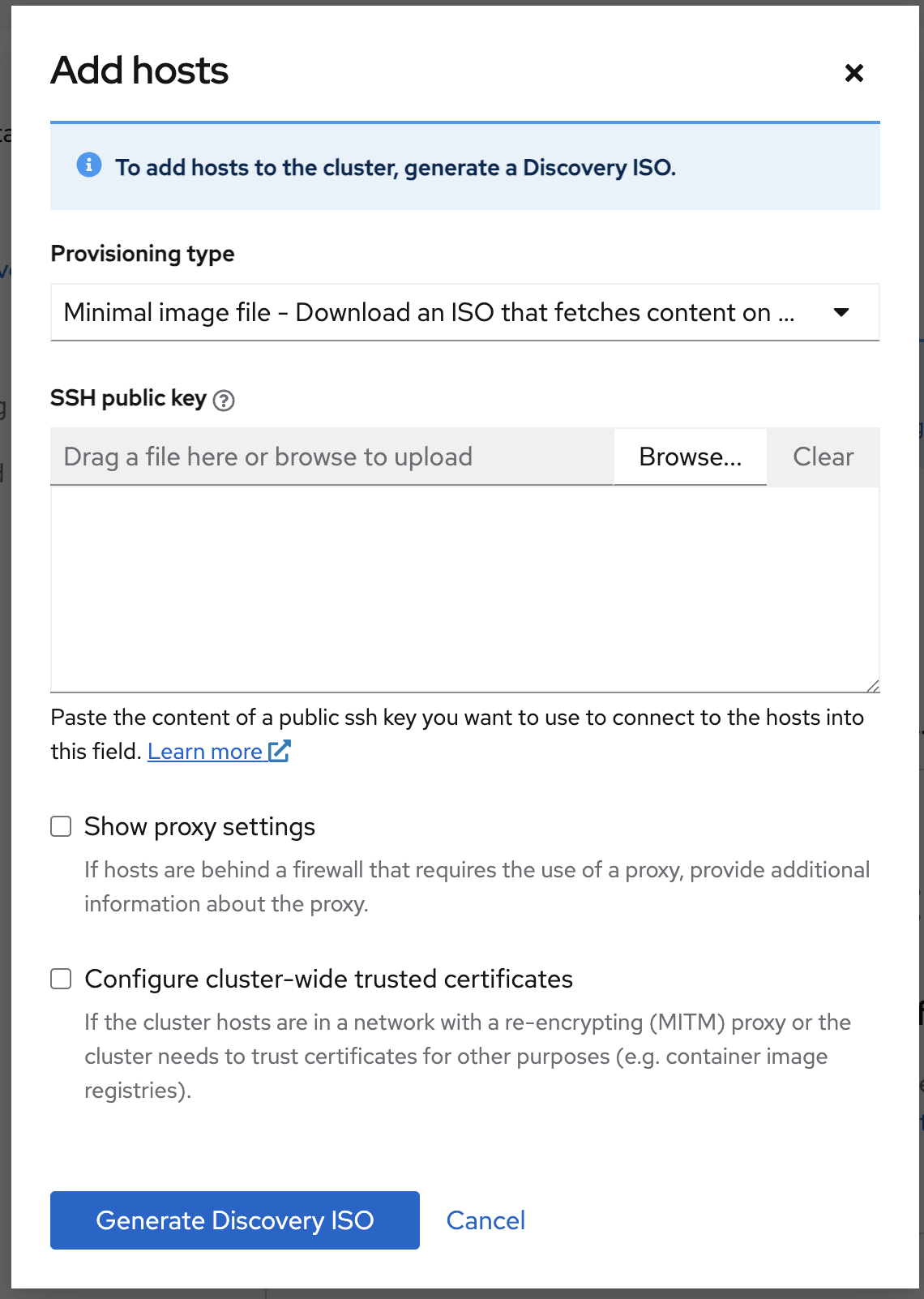Click the Provisioning type caret arrow
This screenshot has height=1299, width=924.
tap(841, 312)
